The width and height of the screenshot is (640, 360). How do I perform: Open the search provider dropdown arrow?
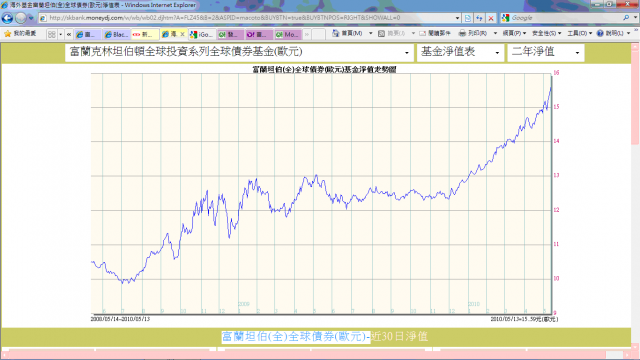[x=636, y=18]
